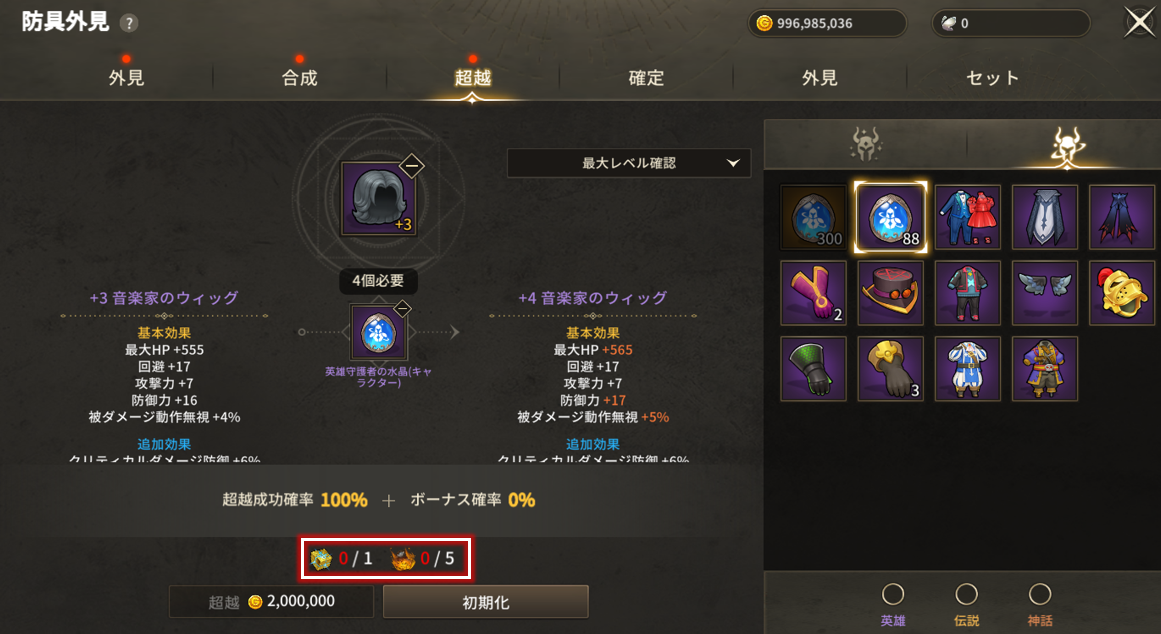Toggle the 英雄 rarity filter

(x=893, y=594)
